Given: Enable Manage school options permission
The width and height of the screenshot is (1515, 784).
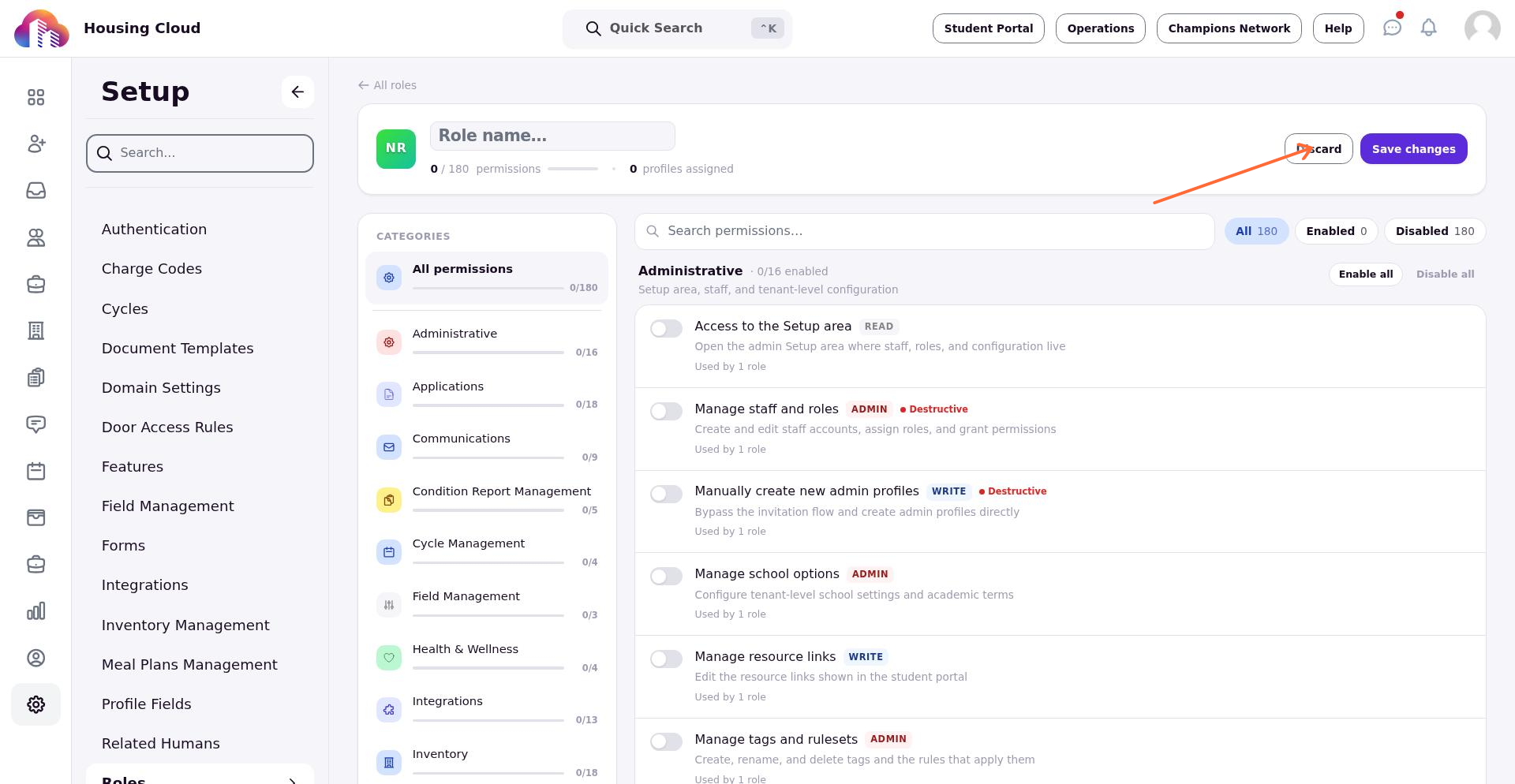Looking at the screenshot, I should pos(666,577).
